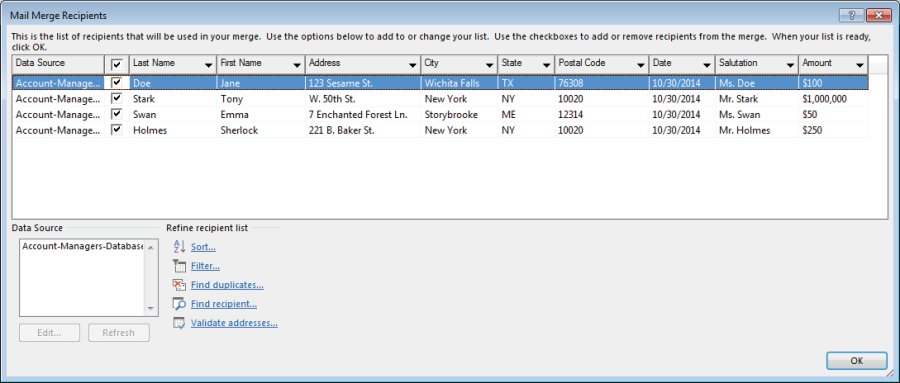Screen dimensions: 900x383
Task: Click Data Source list scroll-up arrow
Action: (x=150, y=247)
